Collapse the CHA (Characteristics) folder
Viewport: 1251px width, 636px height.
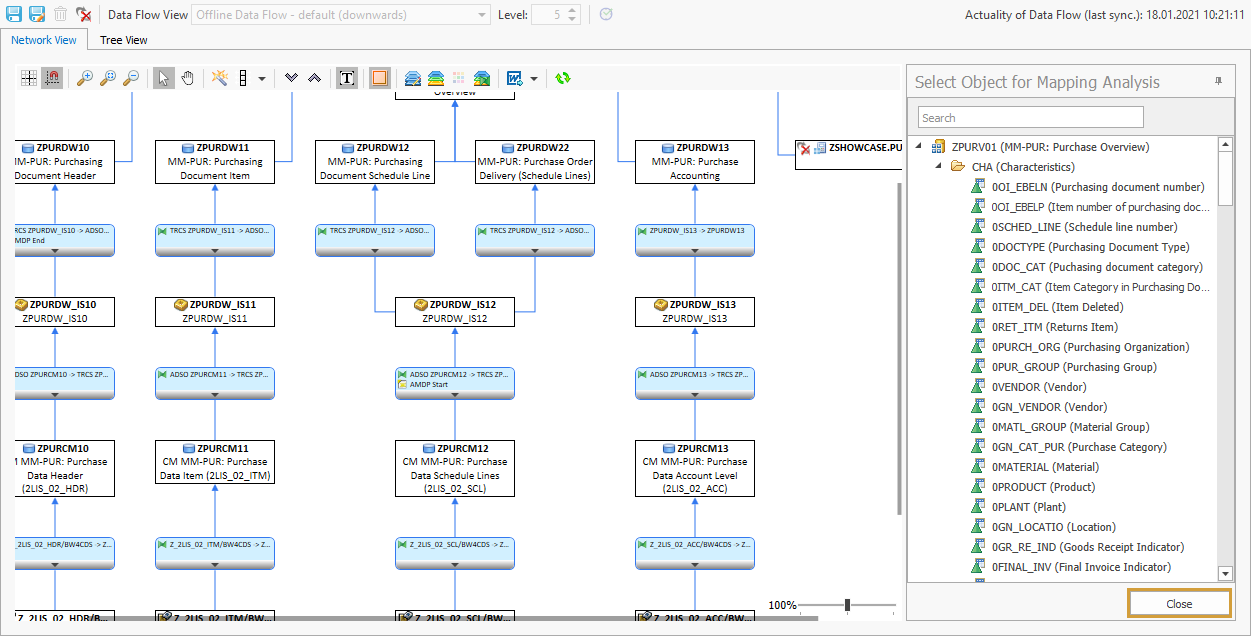(939, 166)
